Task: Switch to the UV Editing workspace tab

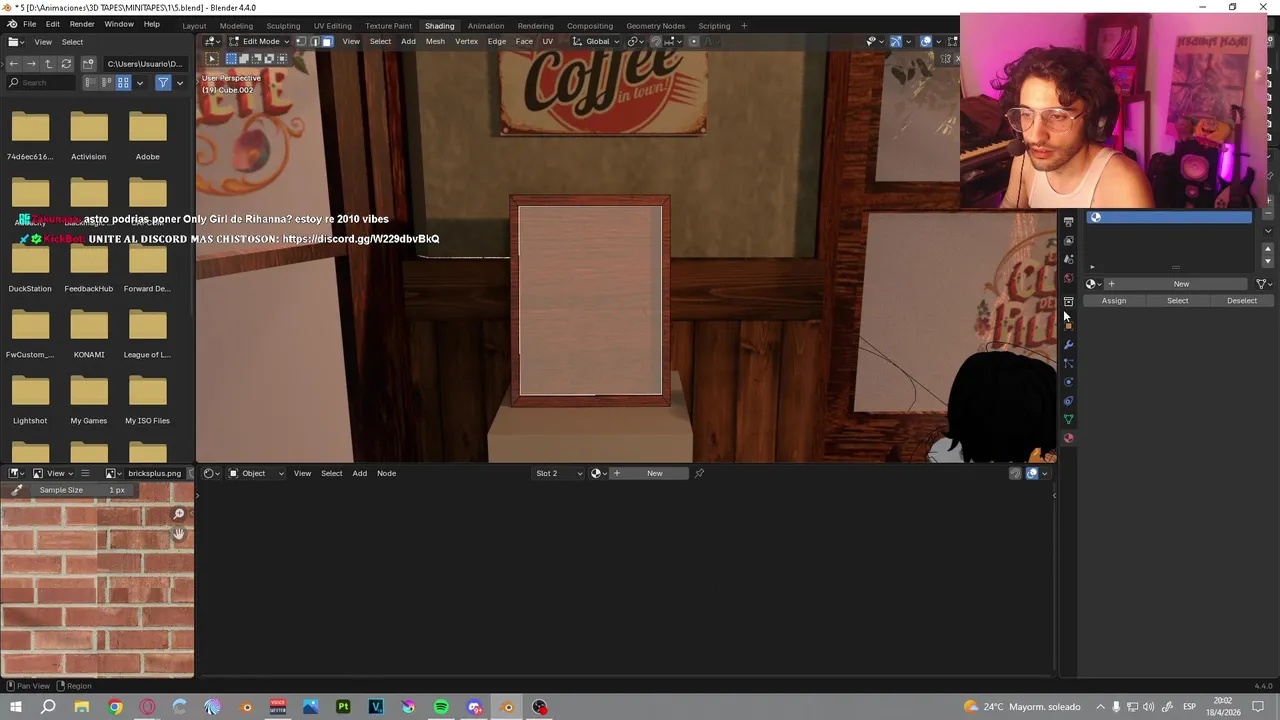Action: click(x=332, y=26)
